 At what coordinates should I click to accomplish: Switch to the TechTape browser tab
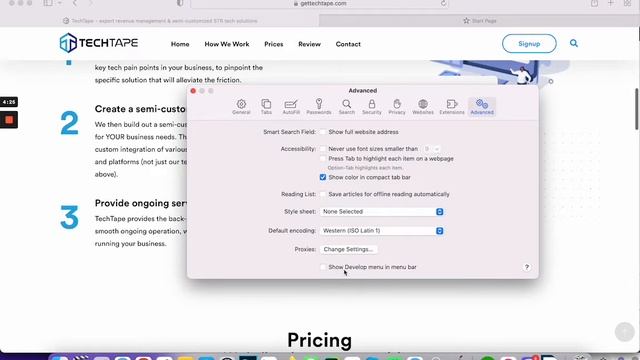pyautogui.click(x=160, y=20)
